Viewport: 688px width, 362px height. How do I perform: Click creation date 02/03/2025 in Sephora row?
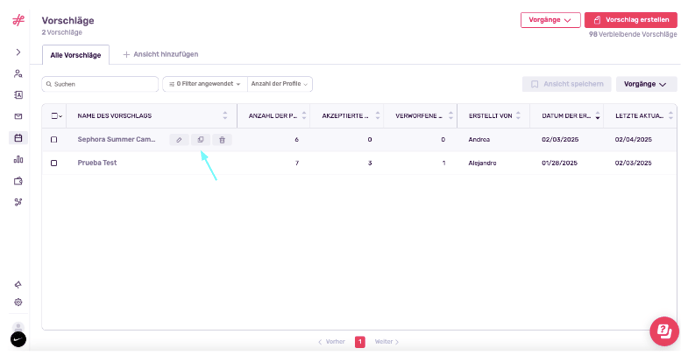tap(560, 140)
